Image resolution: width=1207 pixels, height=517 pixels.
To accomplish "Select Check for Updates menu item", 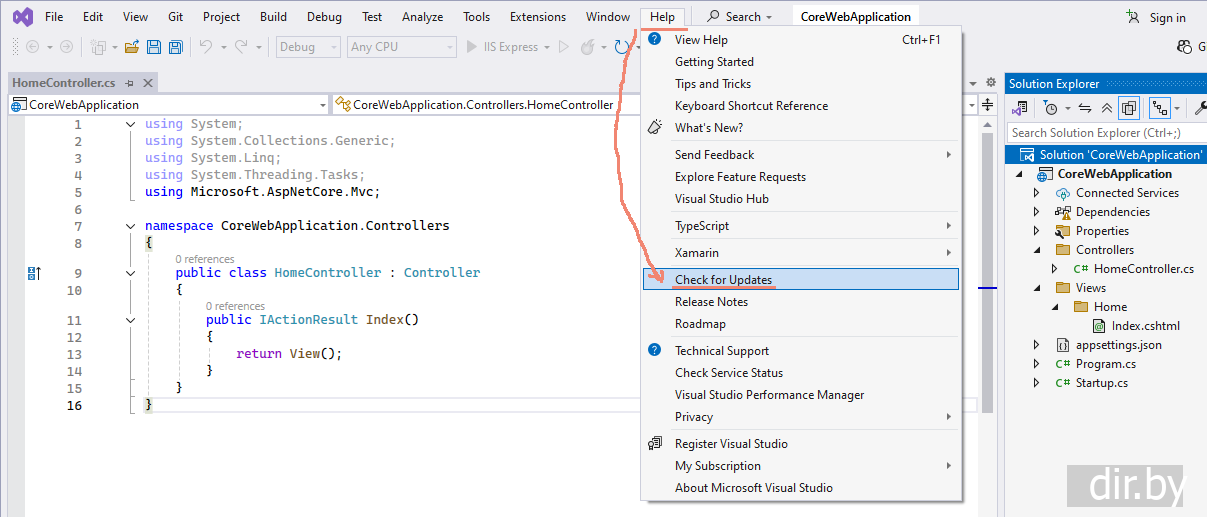I will [x=723, y=280].
